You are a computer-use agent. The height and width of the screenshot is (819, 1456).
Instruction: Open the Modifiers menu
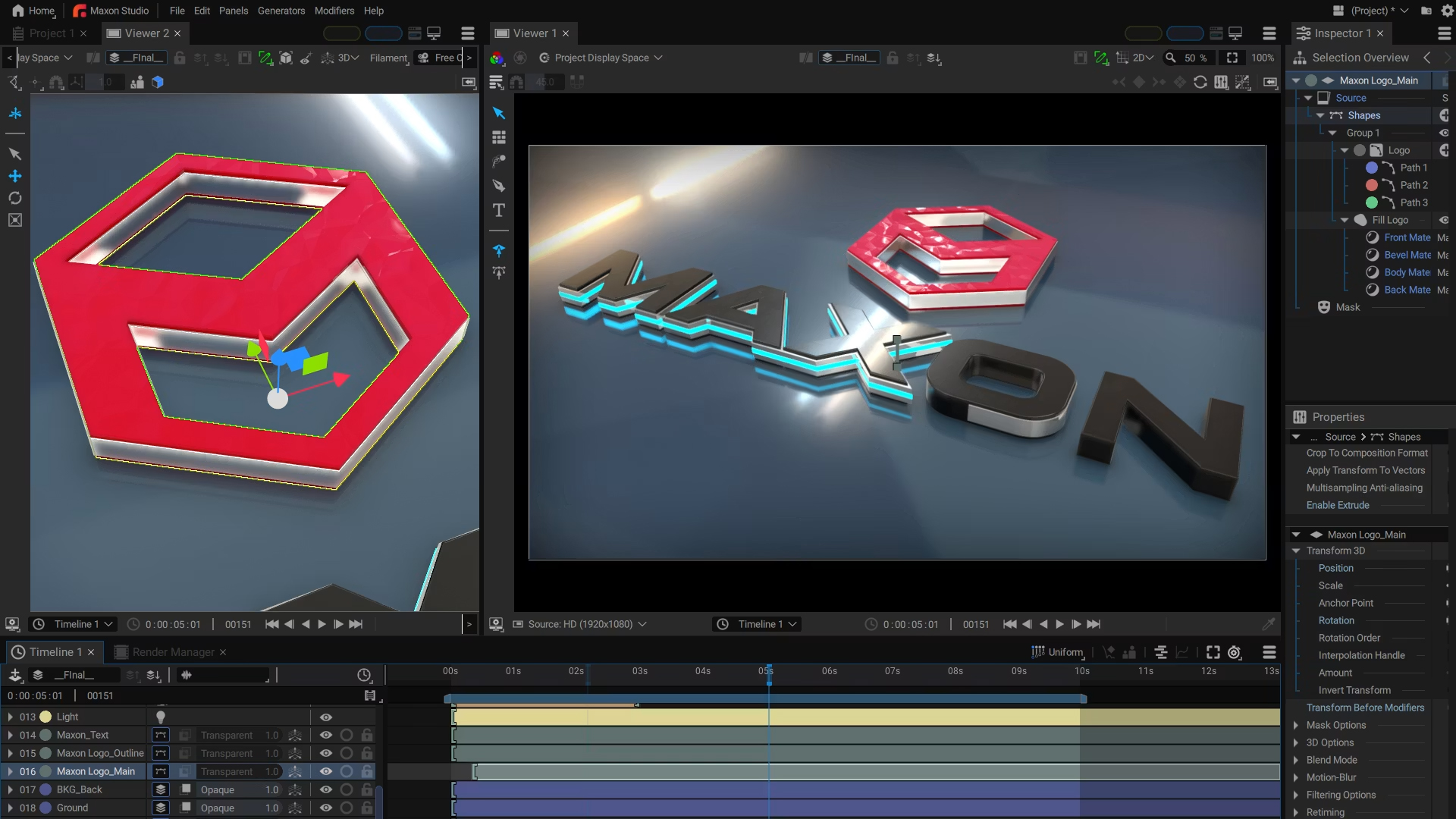click(334, 11)
